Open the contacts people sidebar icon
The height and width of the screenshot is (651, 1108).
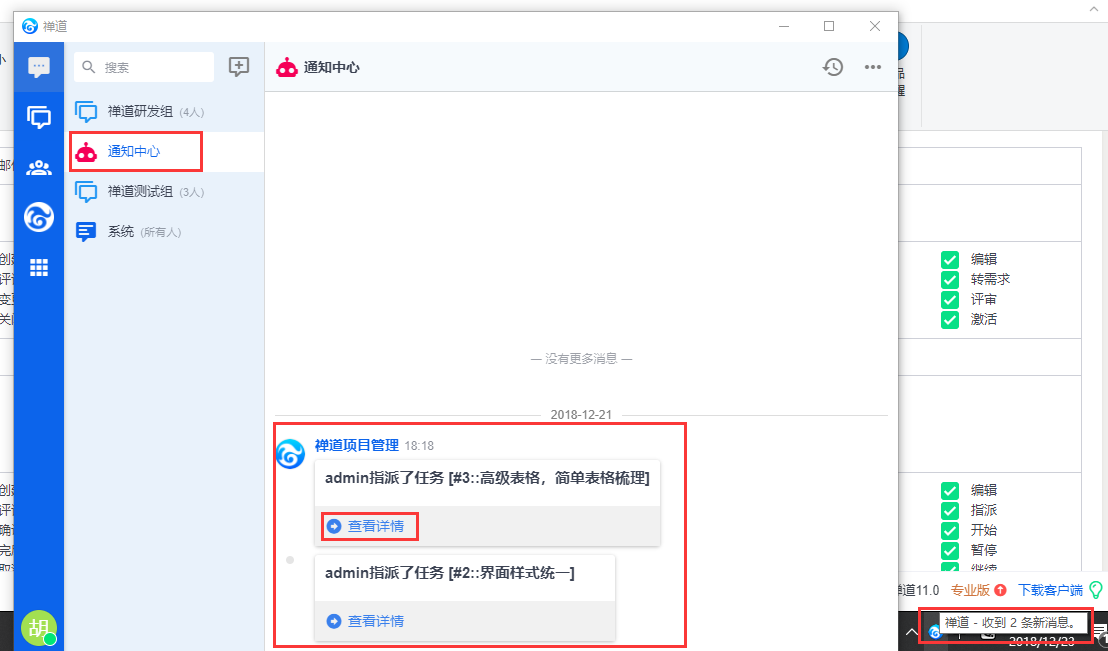[x=39, y=168]
